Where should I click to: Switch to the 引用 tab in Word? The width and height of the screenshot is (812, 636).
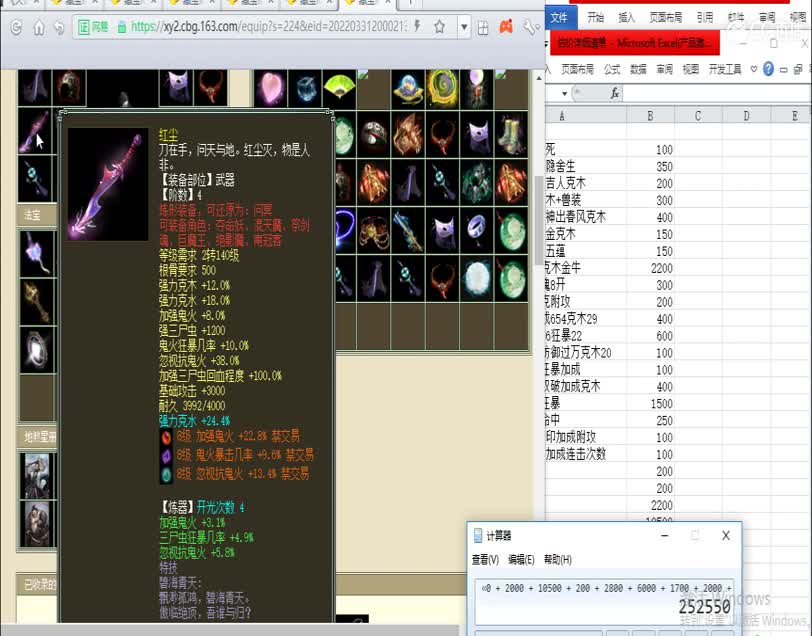(705, 18)
